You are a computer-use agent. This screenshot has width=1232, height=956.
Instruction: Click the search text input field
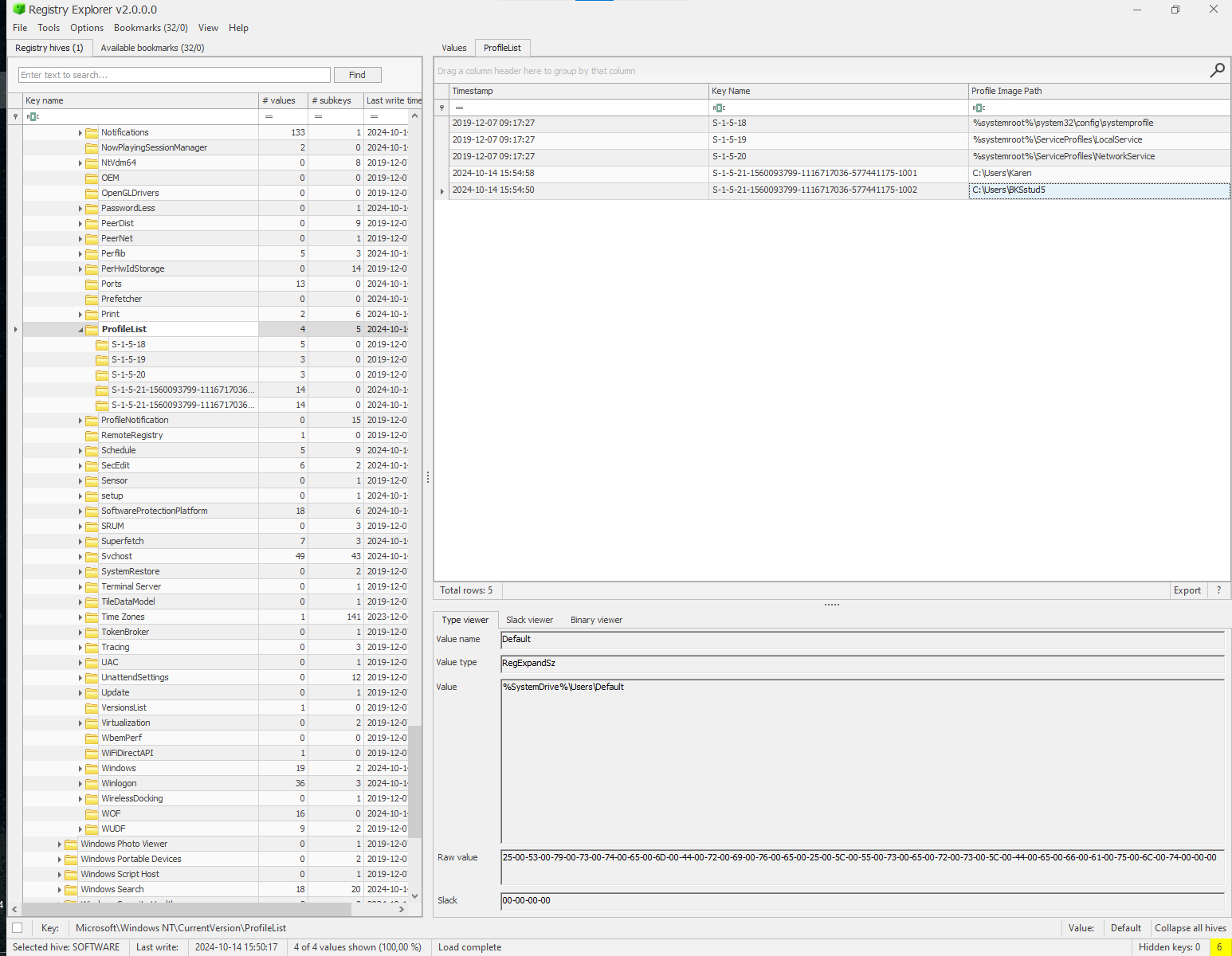pyautogui.click(x=174, y=75)
